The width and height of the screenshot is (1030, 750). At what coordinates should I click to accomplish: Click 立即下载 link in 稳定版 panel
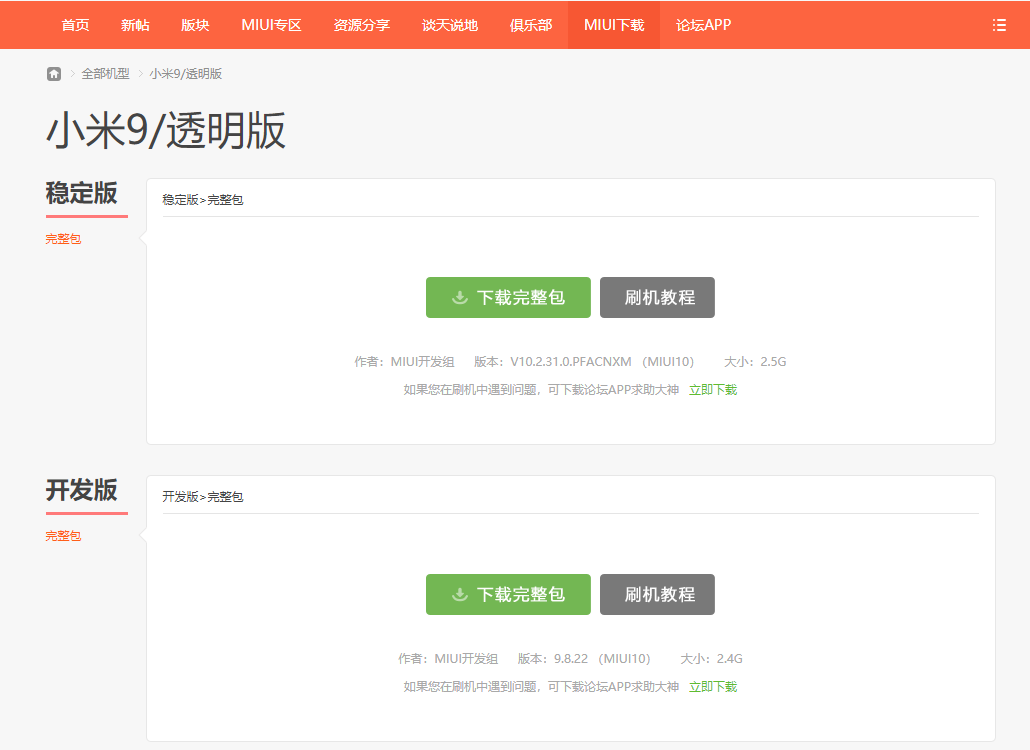point(713,390)
